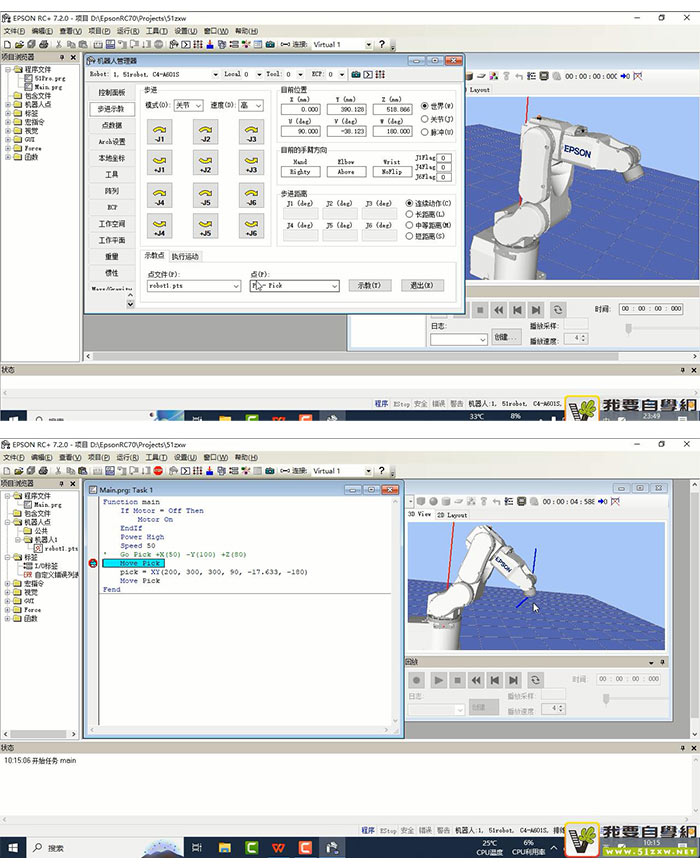Viewport: 700px width, 866px height.
Task: Jog joint with the -J1 button
Action: [160, 133]
